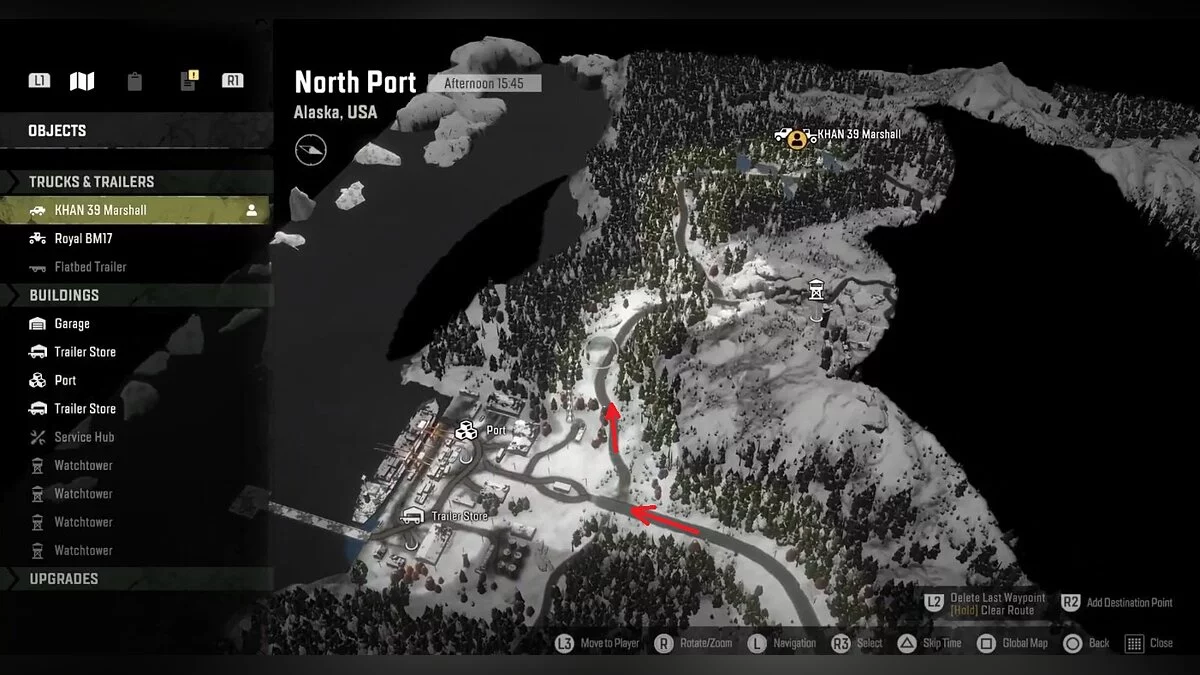This screenshot has width=1200, height=675.
Task: Click the Close prompt in the corner
Action: click(x=1149, y=643)
